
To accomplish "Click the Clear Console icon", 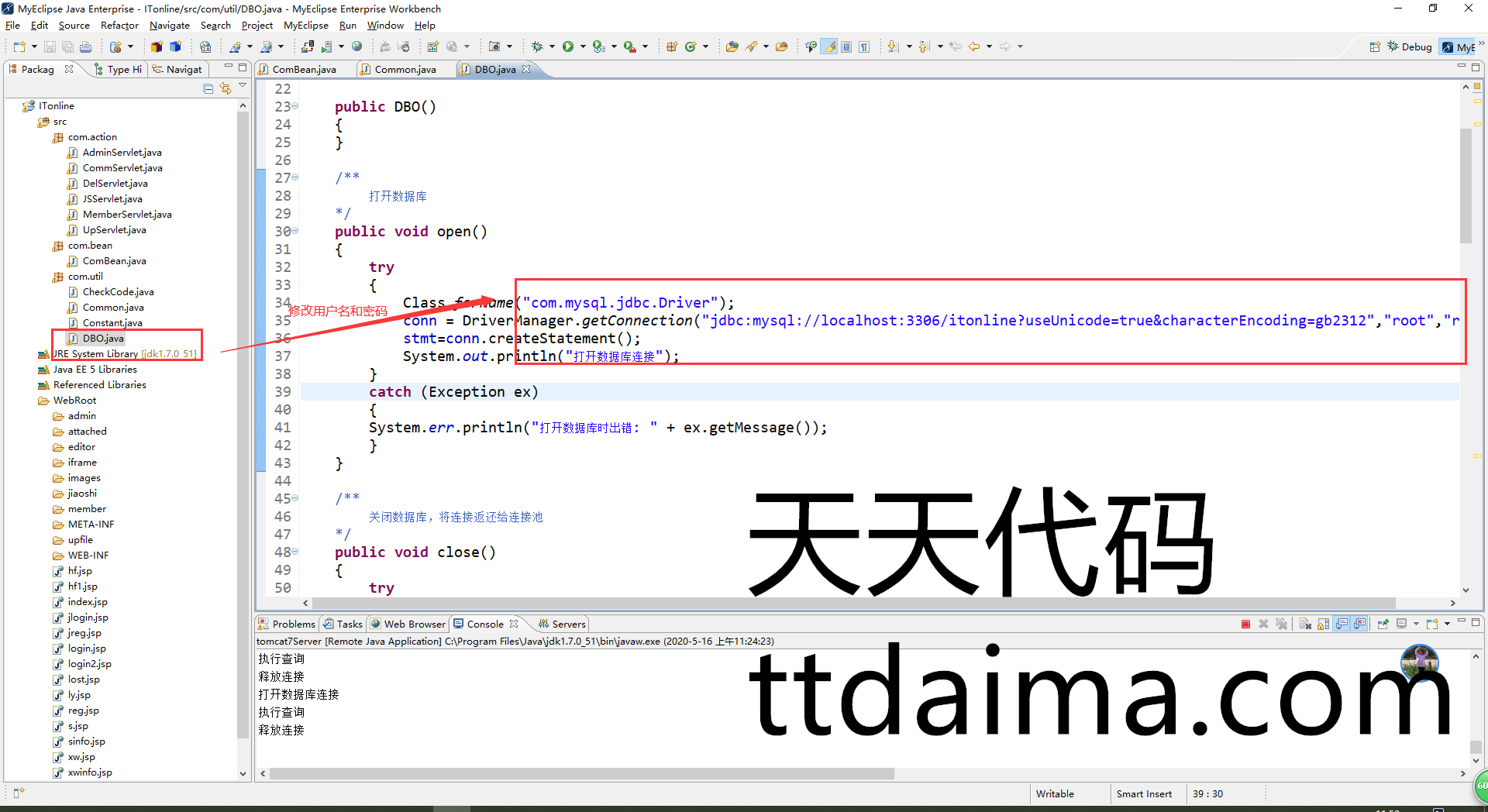I will tap(1305, 624).
